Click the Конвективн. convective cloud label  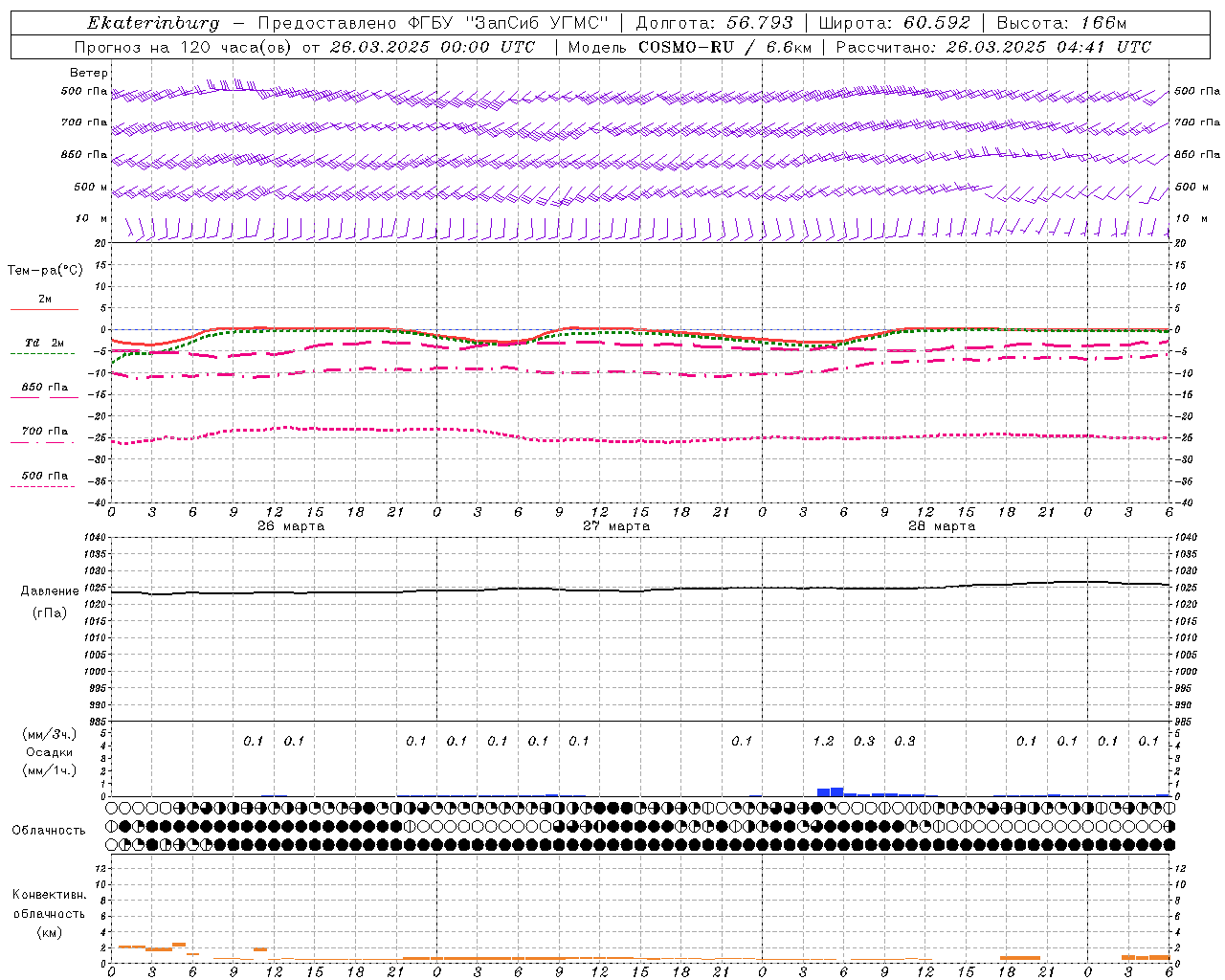(x=49, y=895)
